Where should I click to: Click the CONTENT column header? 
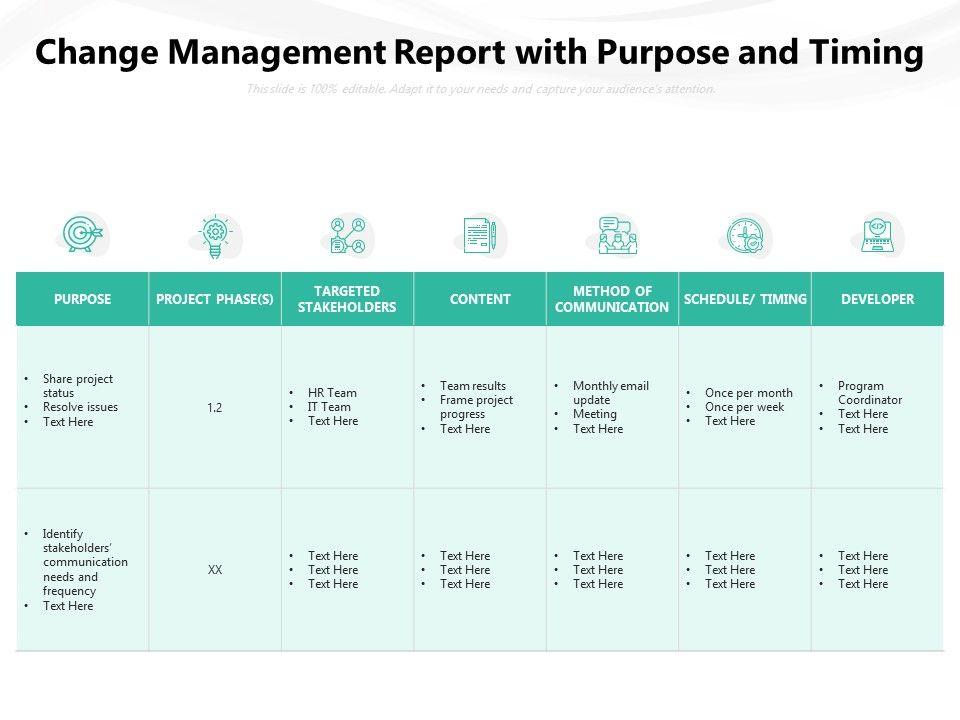(480, 299)
